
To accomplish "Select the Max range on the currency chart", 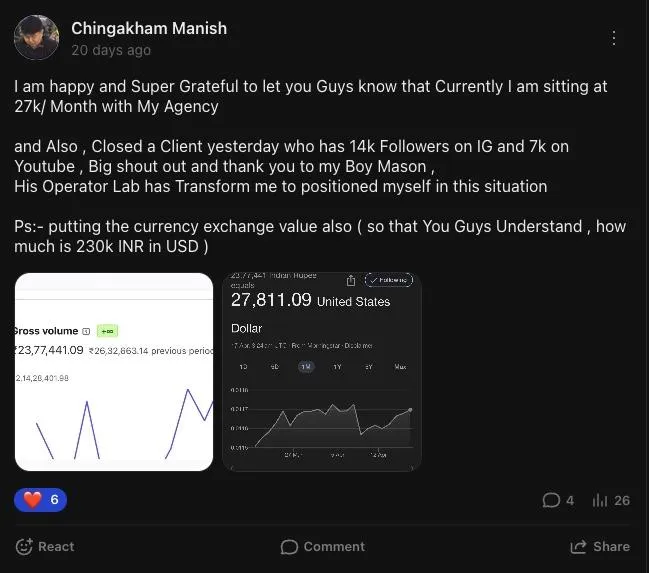I will point(400,367).
